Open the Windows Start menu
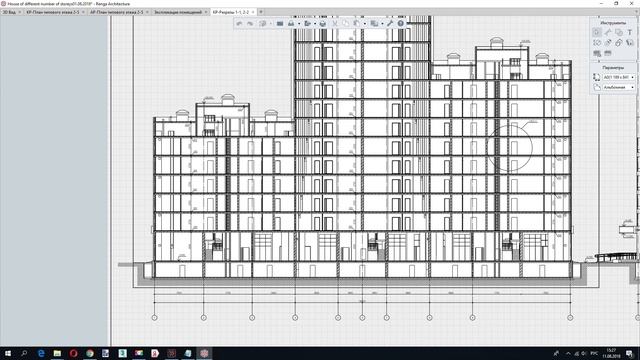This screenshot has width=640, height=360. (x=8, y=353)
